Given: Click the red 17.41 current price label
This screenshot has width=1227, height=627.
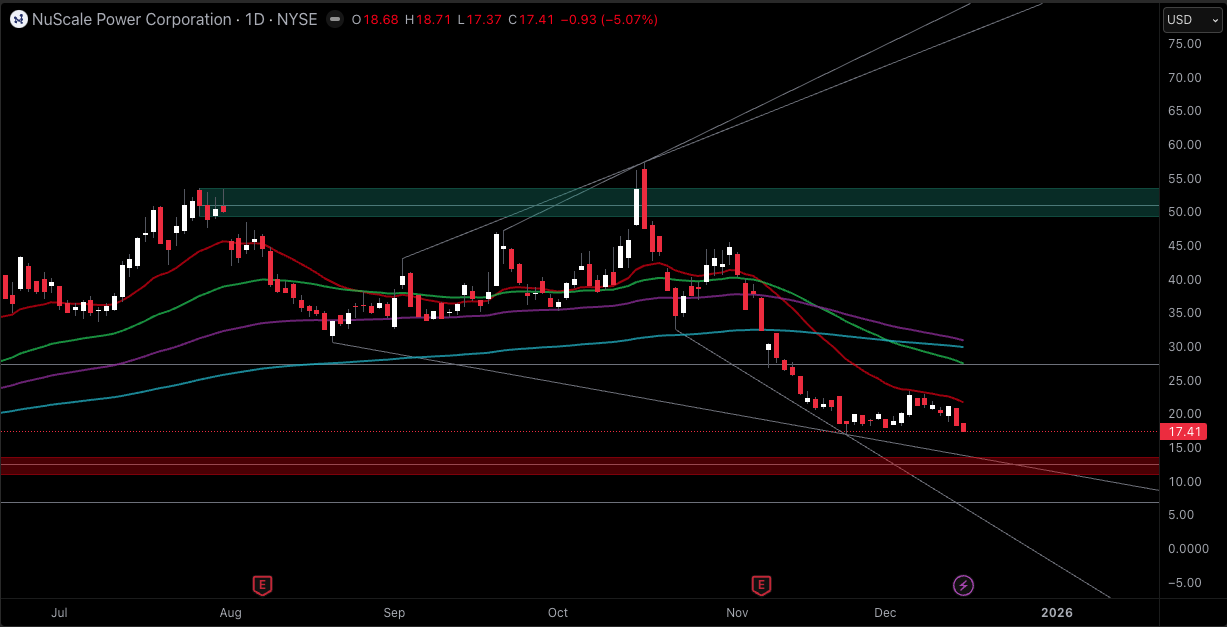Looking at the screenshot, I should 1183,432.
